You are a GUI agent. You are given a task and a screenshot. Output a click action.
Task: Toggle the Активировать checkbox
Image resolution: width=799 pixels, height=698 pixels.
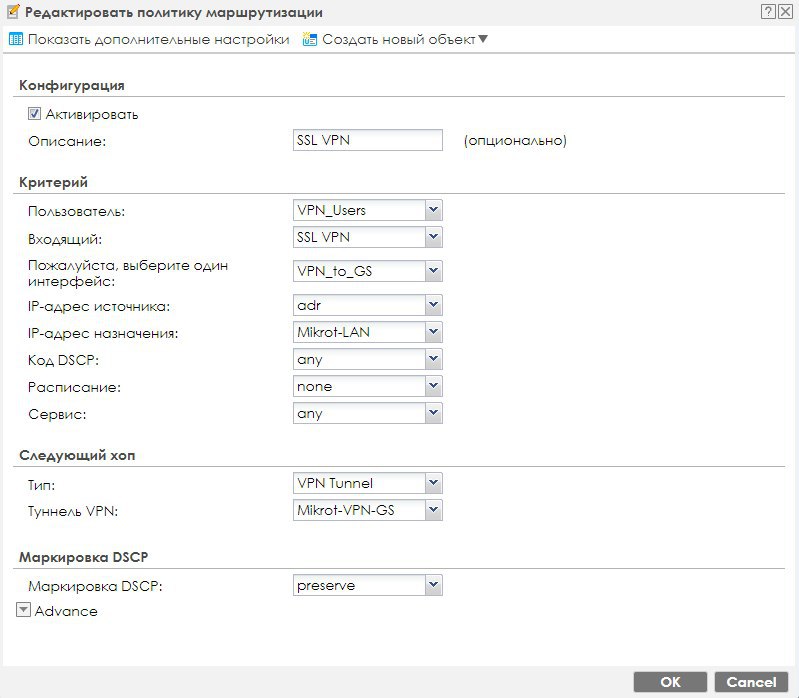(34, 114)
